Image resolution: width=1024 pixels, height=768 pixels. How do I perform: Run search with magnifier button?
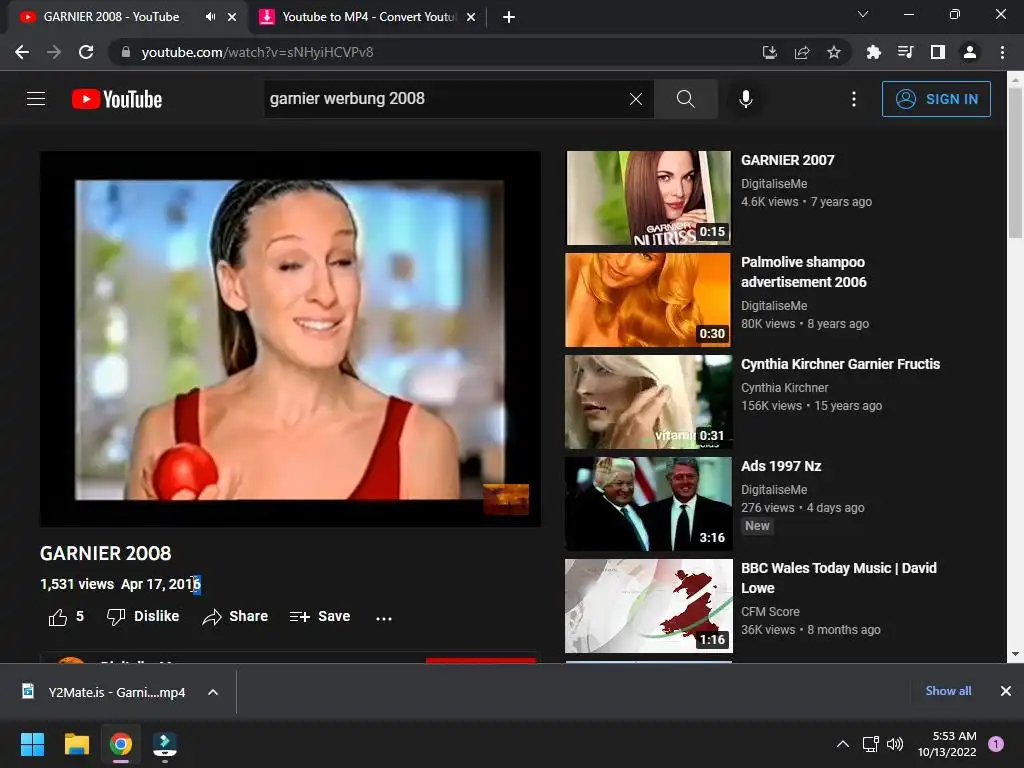(686, 99)
